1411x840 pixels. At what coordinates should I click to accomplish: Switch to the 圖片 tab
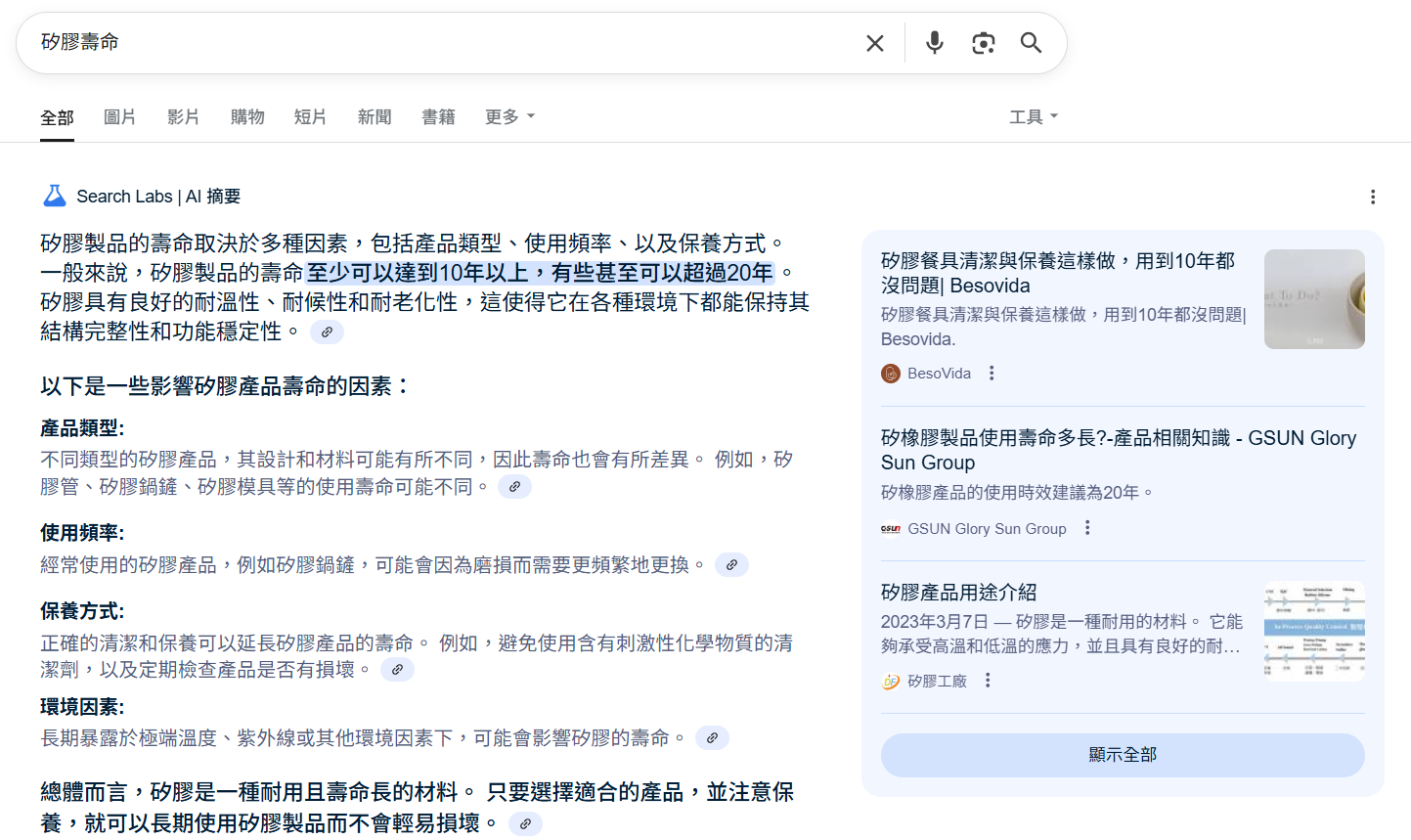(120, 116)
